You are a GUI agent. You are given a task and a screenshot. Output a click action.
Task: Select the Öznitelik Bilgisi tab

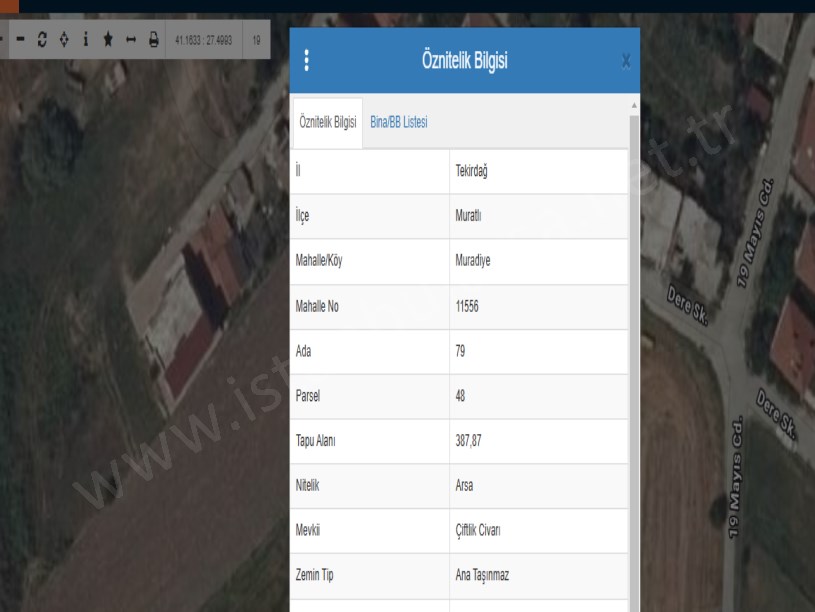point(327,122)
